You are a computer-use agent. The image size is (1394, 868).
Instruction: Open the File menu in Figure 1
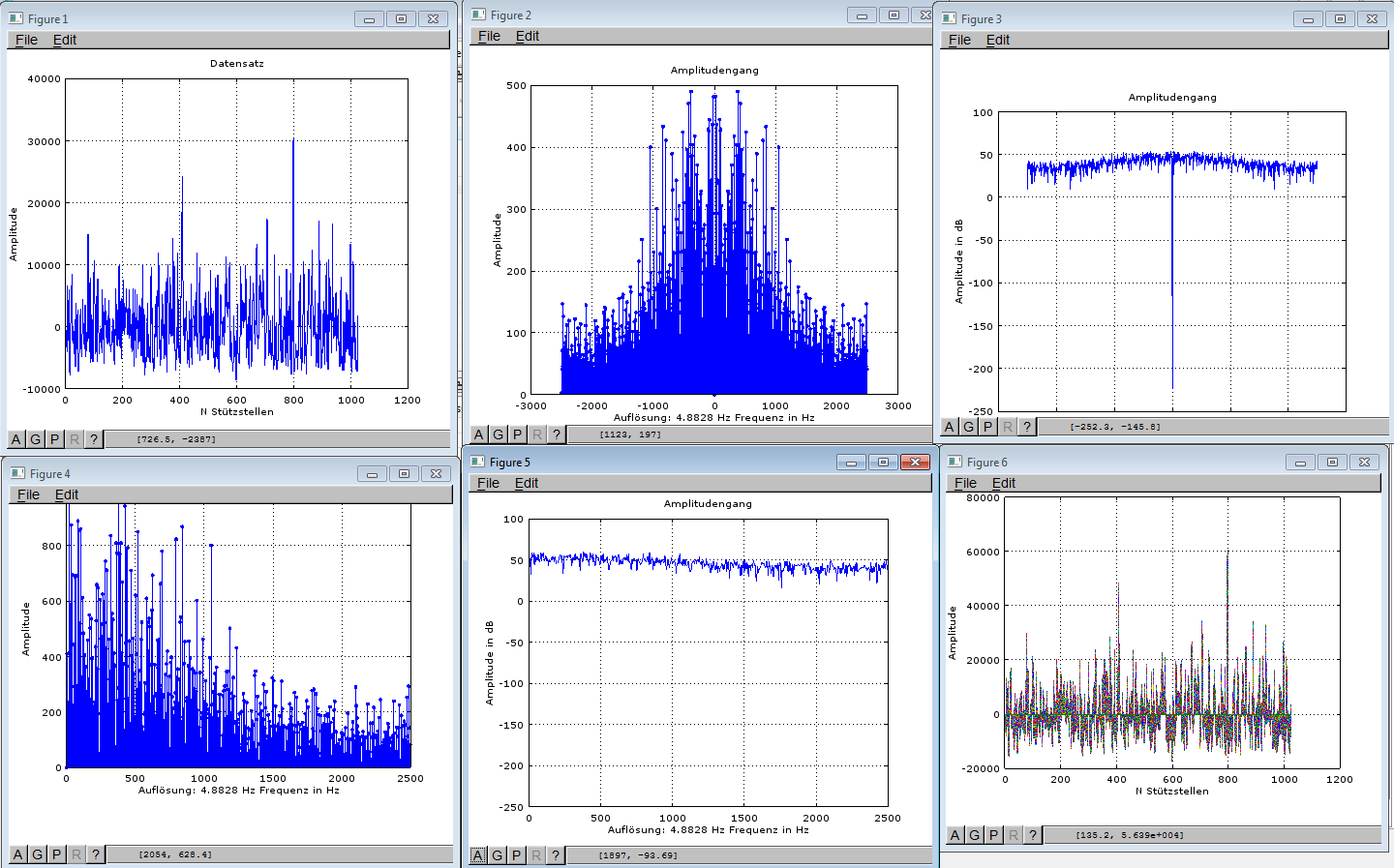click(27, 40)
